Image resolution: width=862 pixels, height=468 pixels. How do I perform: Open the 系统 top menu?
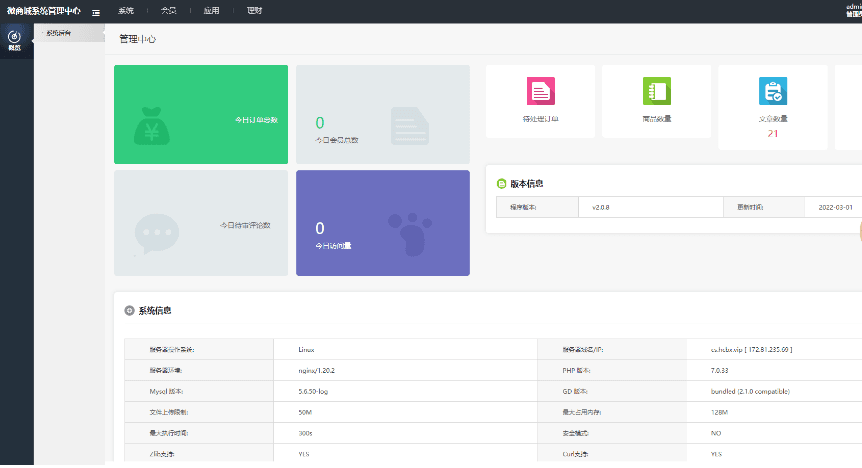tap(126, 11)
